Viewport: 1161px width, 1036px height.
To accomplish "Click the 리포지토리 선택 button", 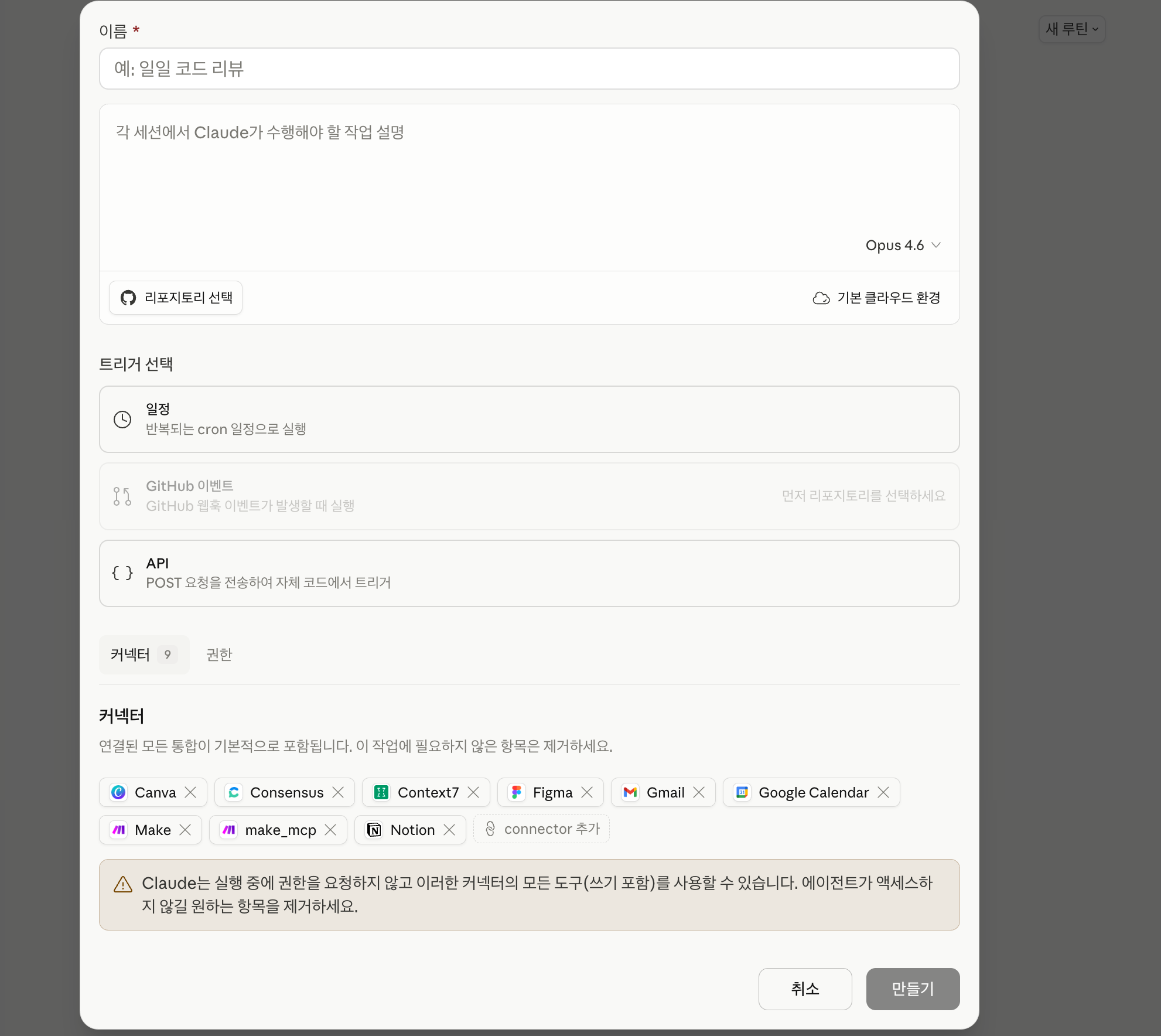I will point(176,298).
